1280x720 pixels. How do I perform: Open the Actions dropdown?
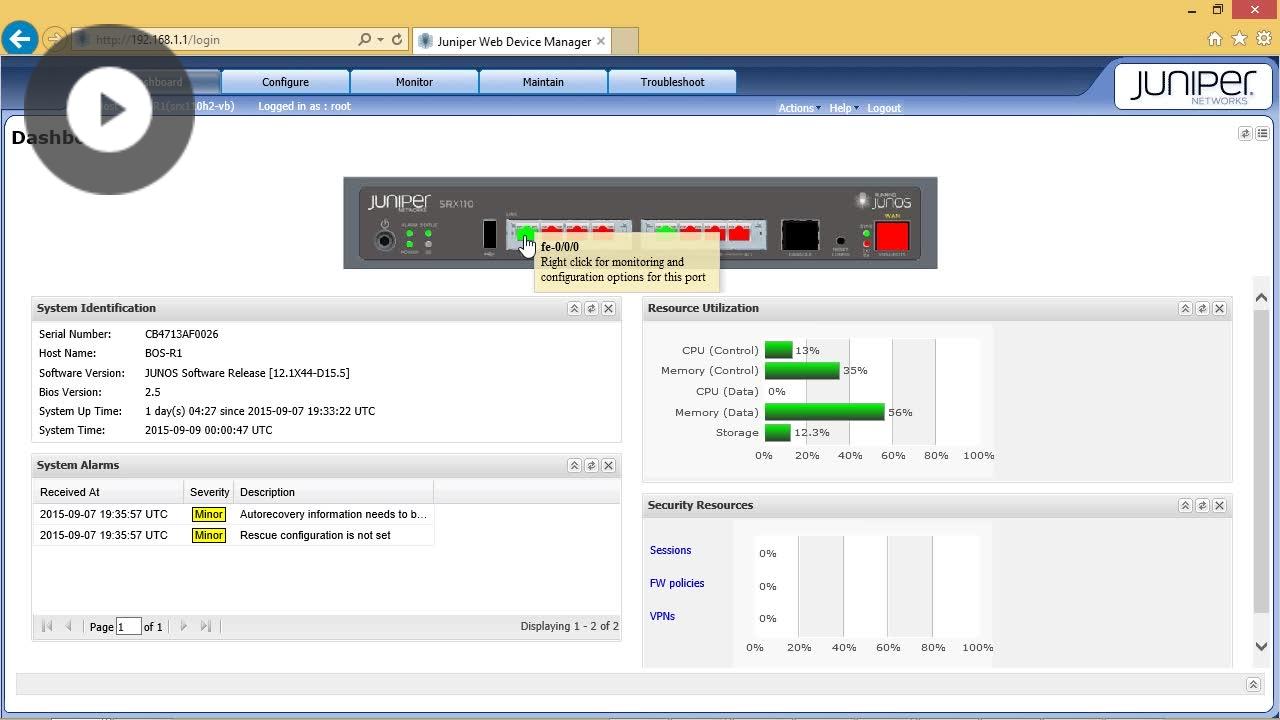point(796,107)
